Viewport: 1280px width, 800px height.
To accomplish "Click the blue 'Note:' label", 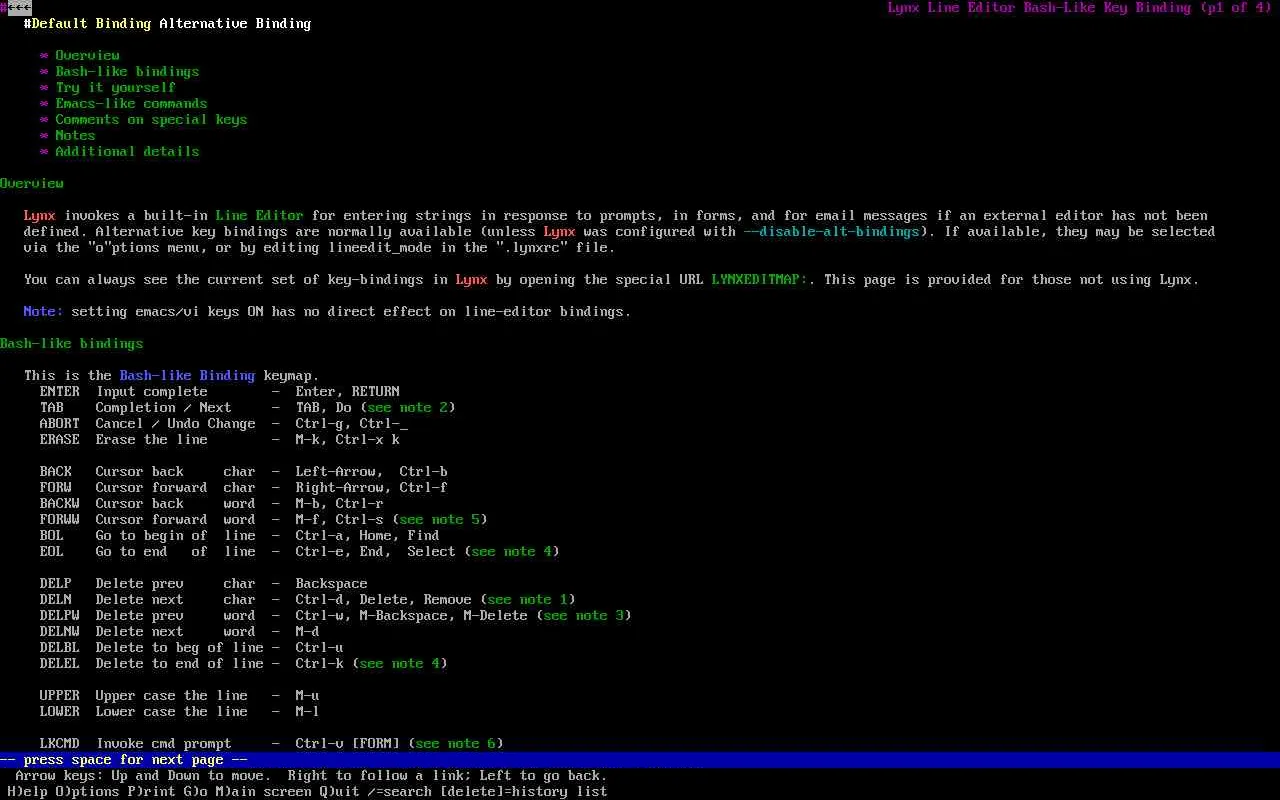I will tap(44, 312).
